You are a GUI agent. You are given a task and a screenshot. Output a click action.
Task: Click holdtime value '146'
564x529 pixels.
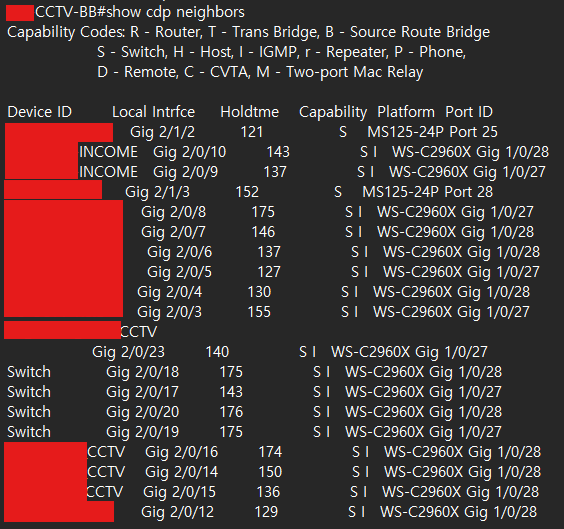click(263, 232)
